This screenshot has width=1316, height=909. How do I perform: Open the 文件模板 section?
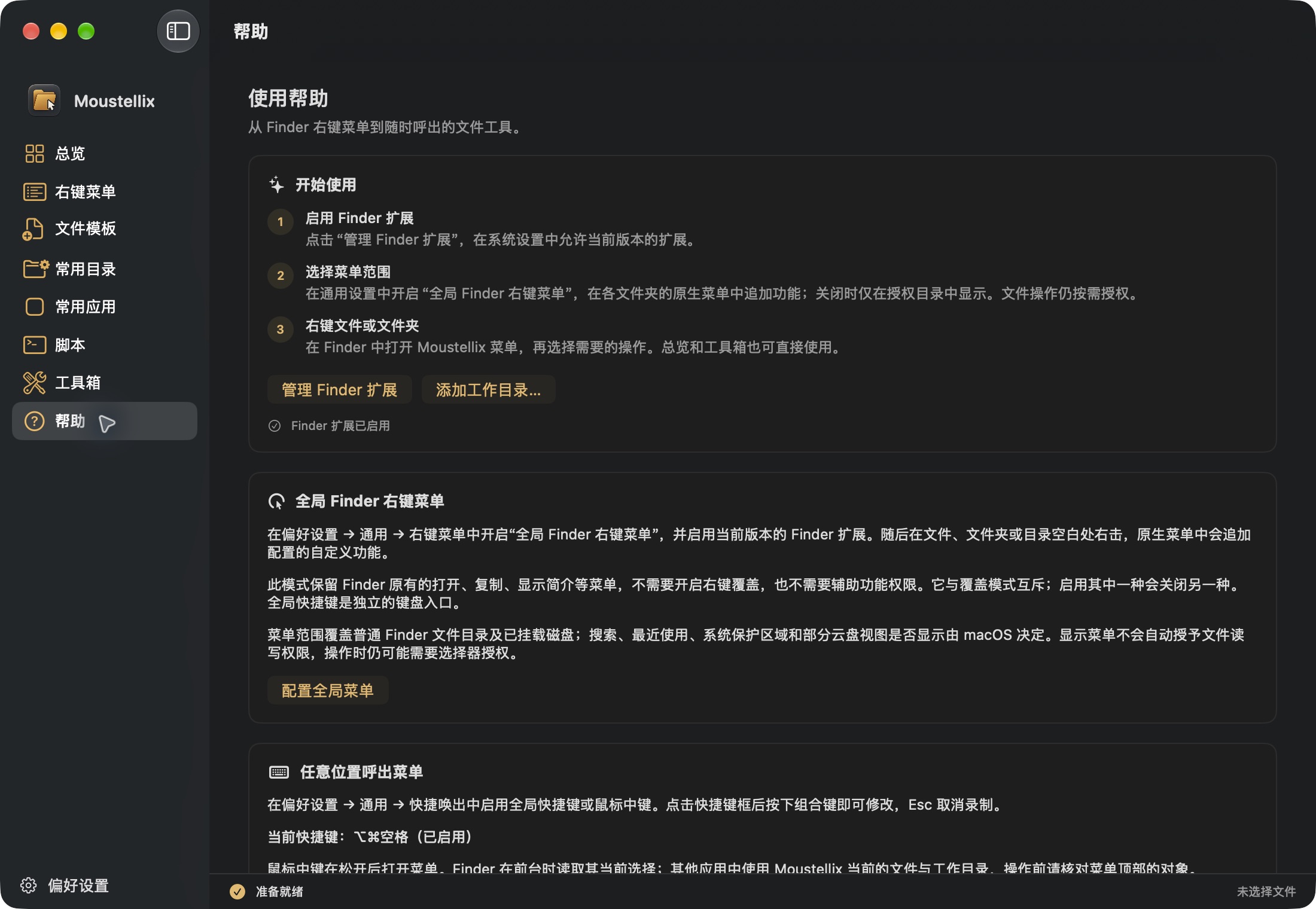click(x=105, y=229)
